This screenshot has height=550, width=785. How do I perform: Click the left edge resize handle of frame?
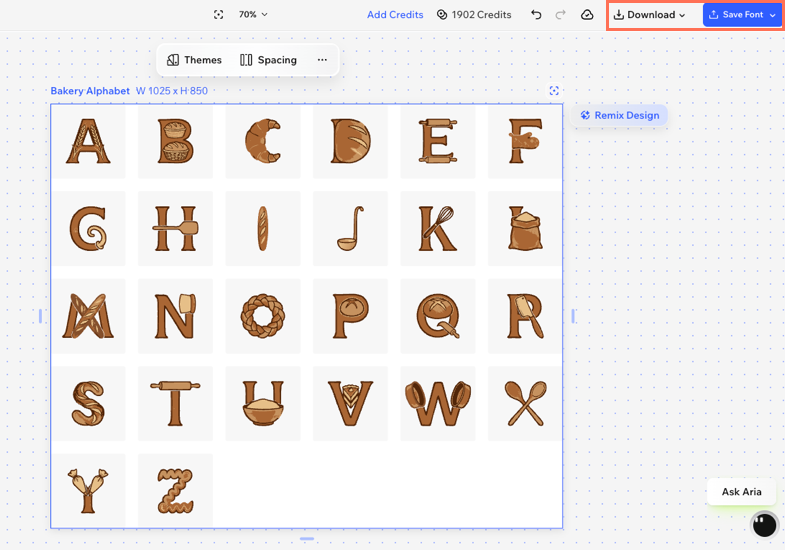tap(41, 316)
